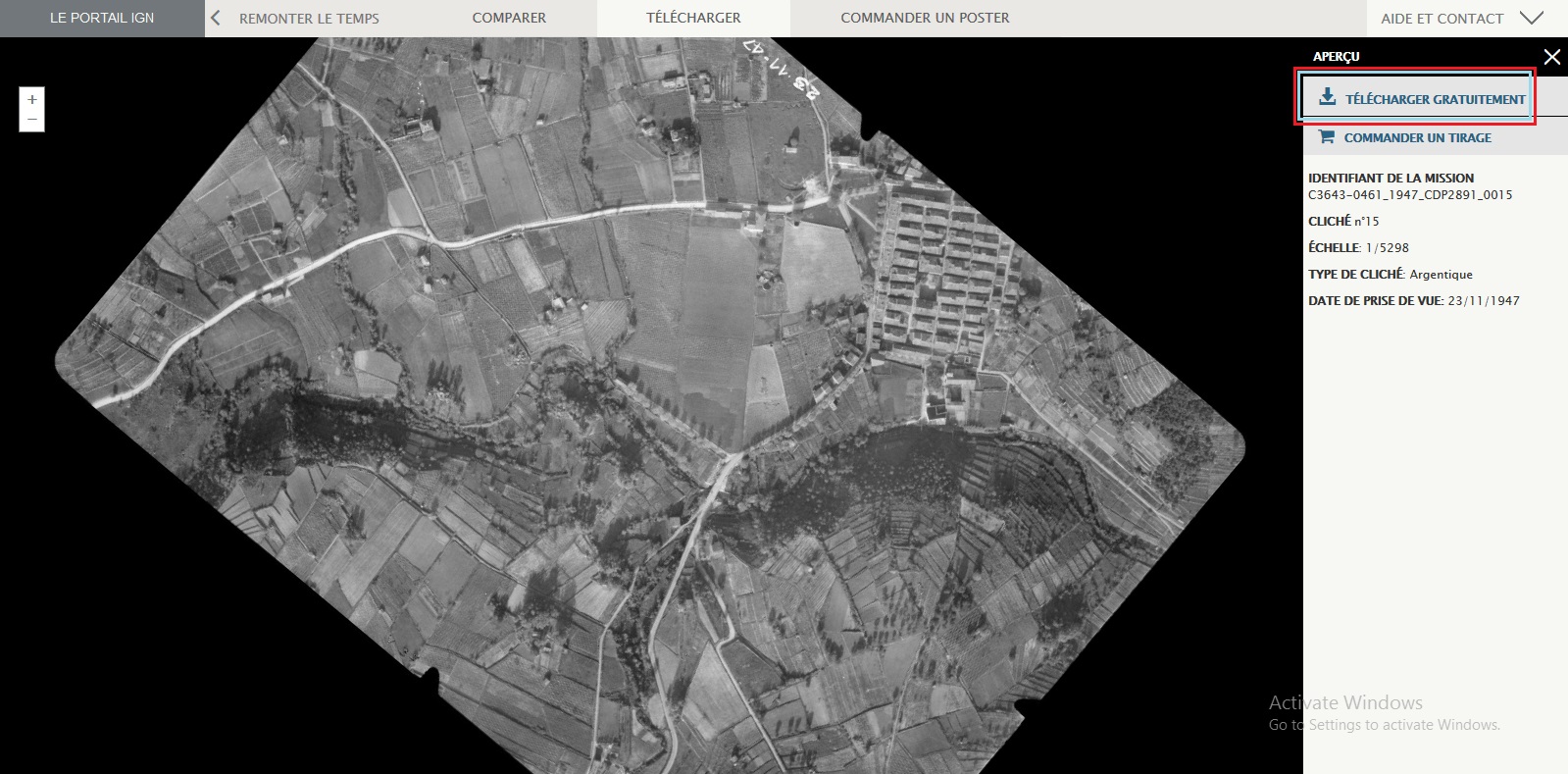The height and width of the screenshot is (774, 1568).
Task: Zoom out with the minus button
Action: pos(32,120)
